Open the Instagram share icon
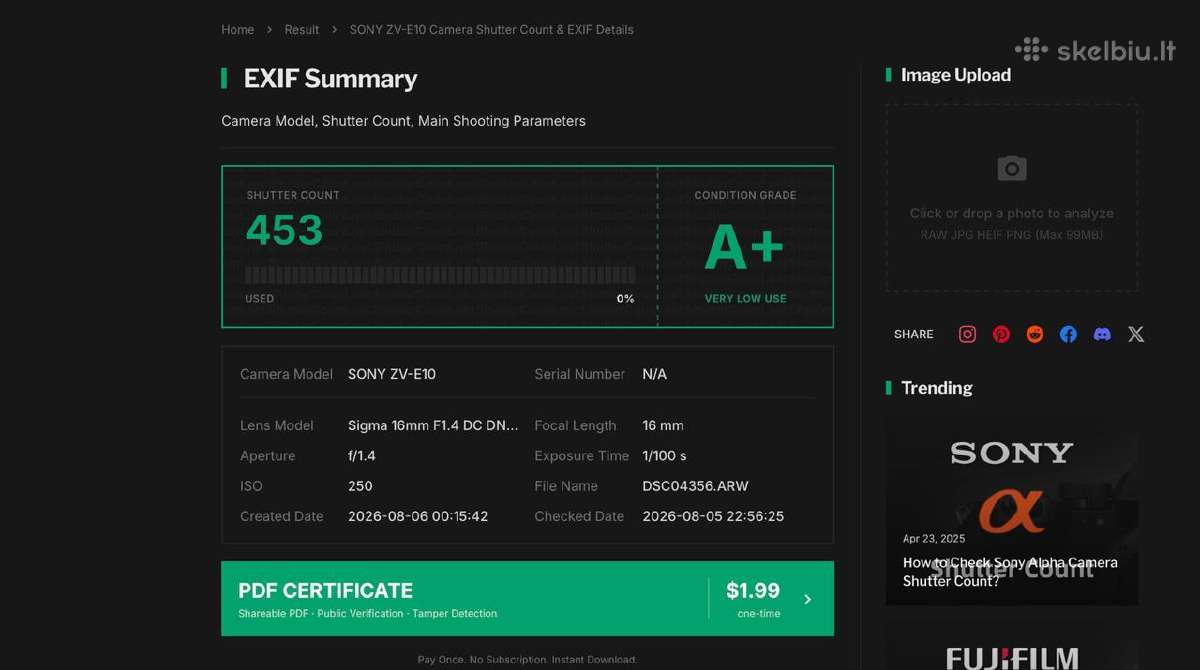This screenshot has width=1200, height=670. [967, 334]
